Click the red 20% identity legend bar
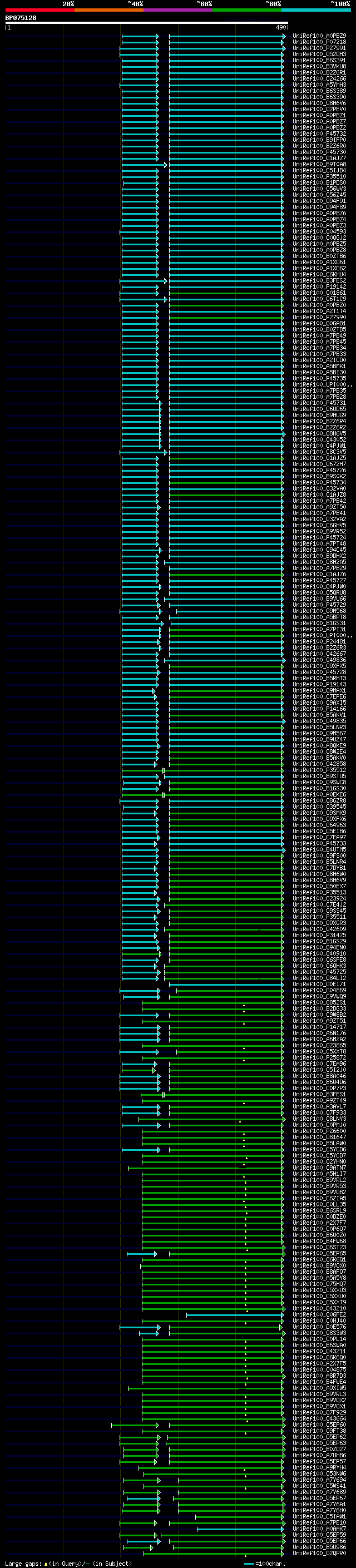Viewport: 356px width, 1568px height. pyautogui.click(x=39, y=10)
